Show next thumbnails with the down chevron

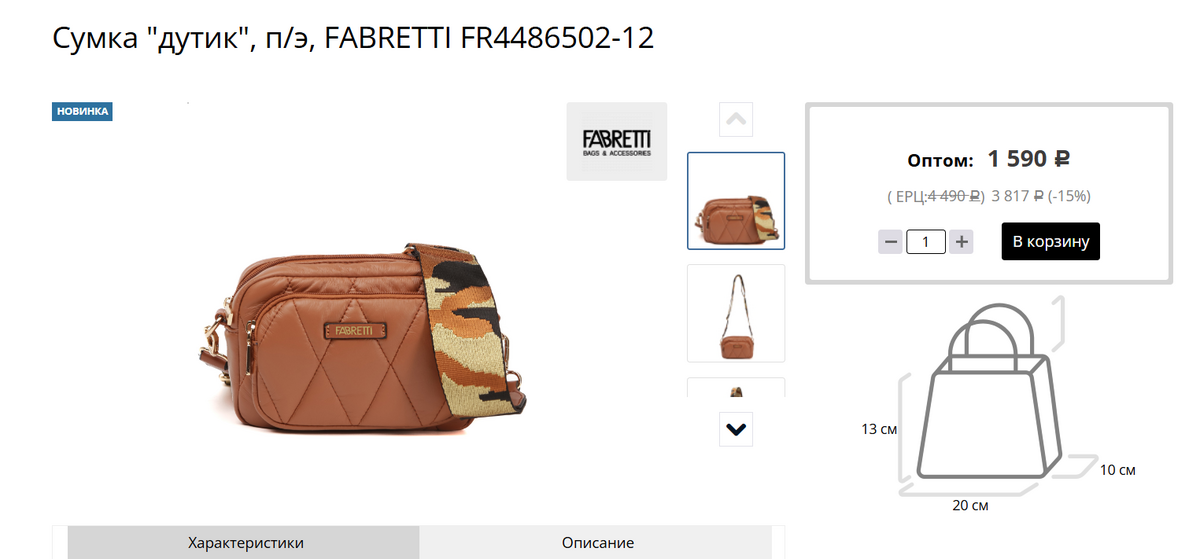(x=736, y=429)
